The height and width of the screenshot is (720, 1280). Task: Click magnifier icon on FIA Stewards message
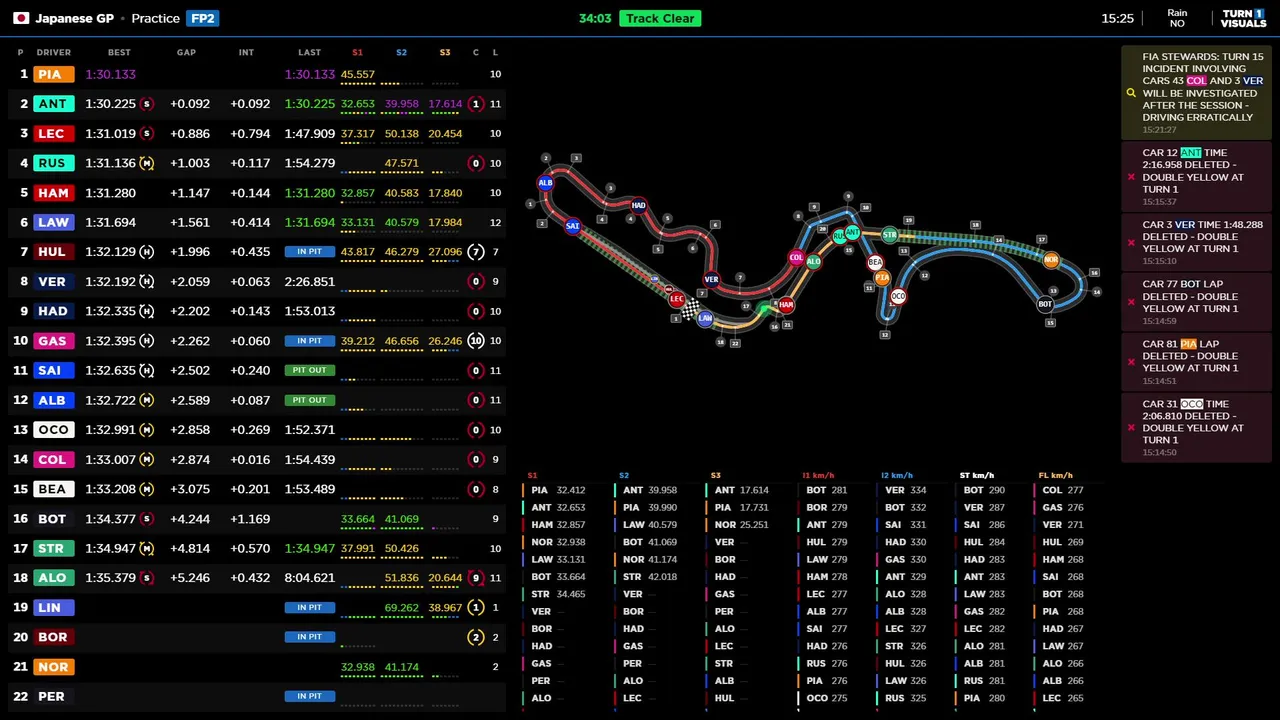click(x=1131, y=93)
